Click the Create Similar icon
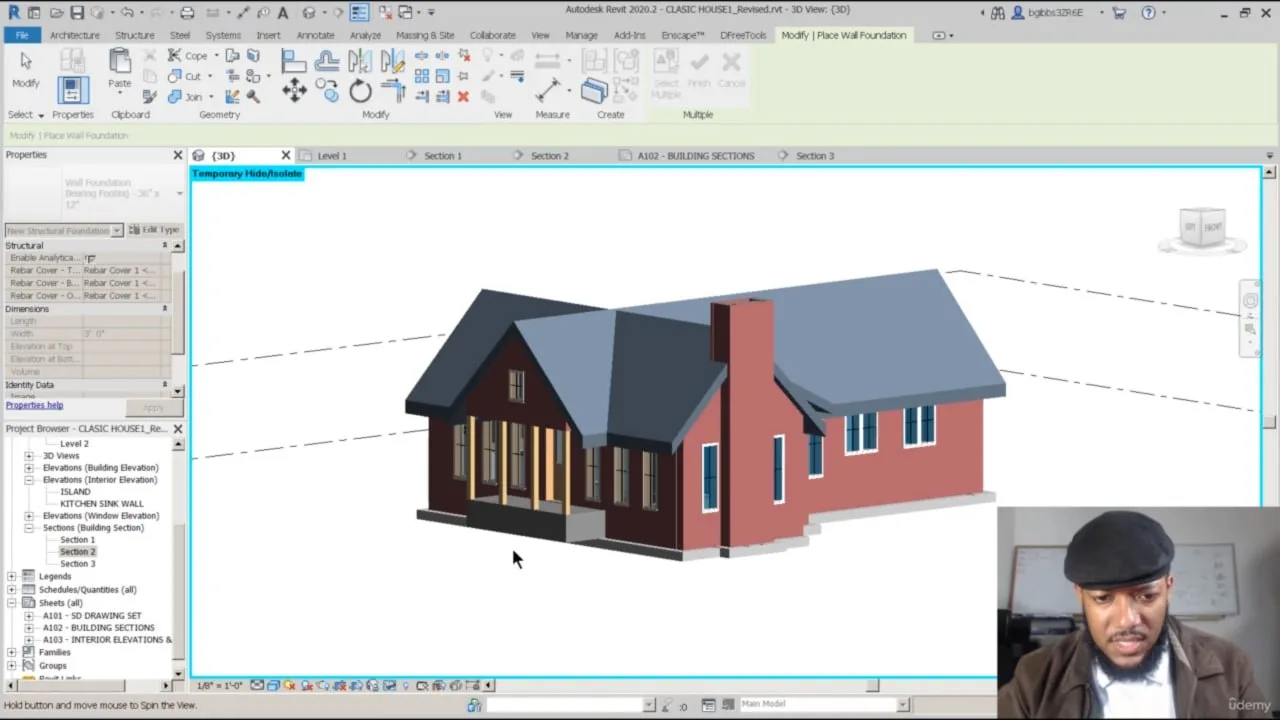 594,91
